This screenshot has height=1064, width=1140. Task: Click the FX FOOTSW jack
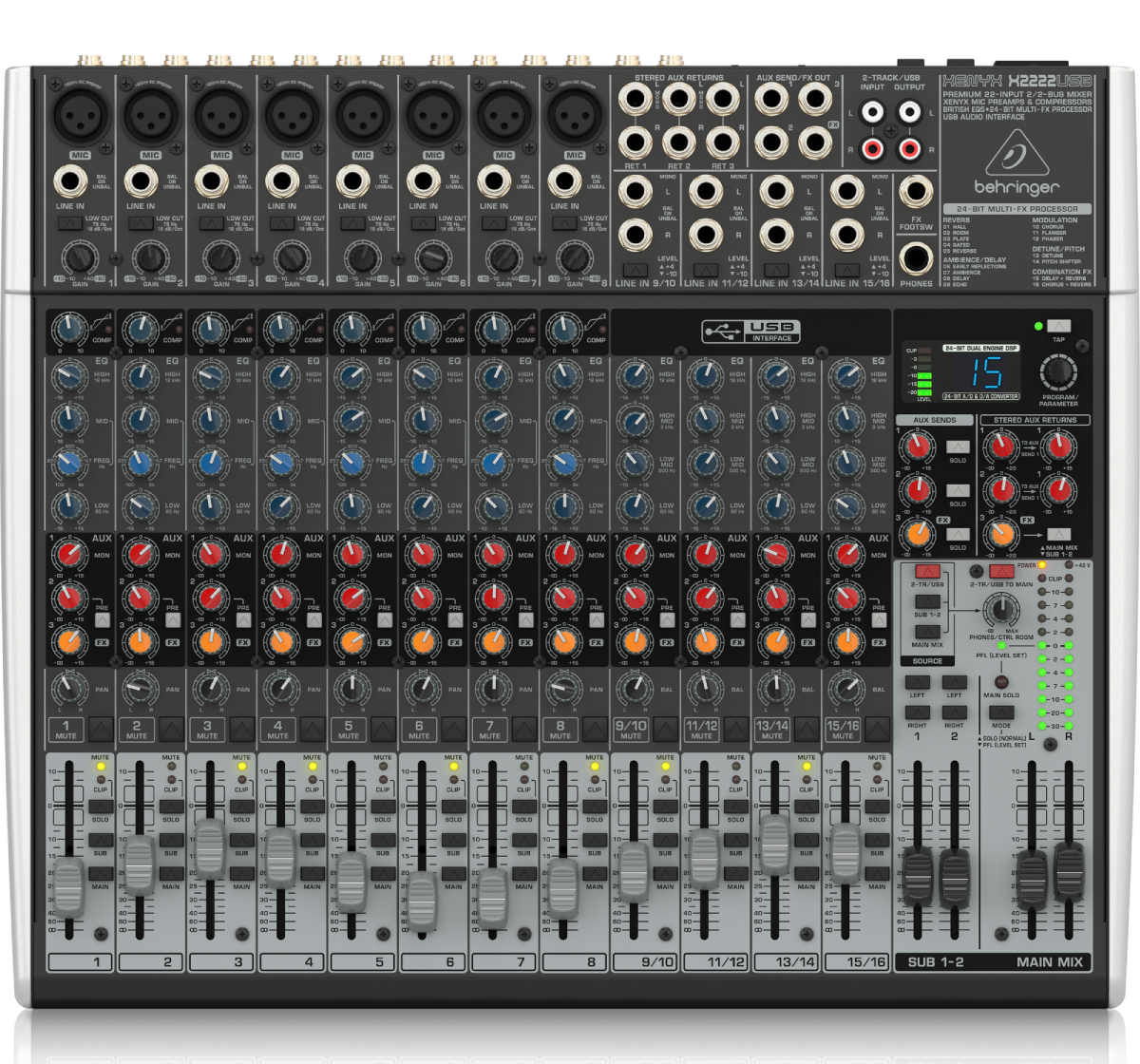tap(916, 191)
